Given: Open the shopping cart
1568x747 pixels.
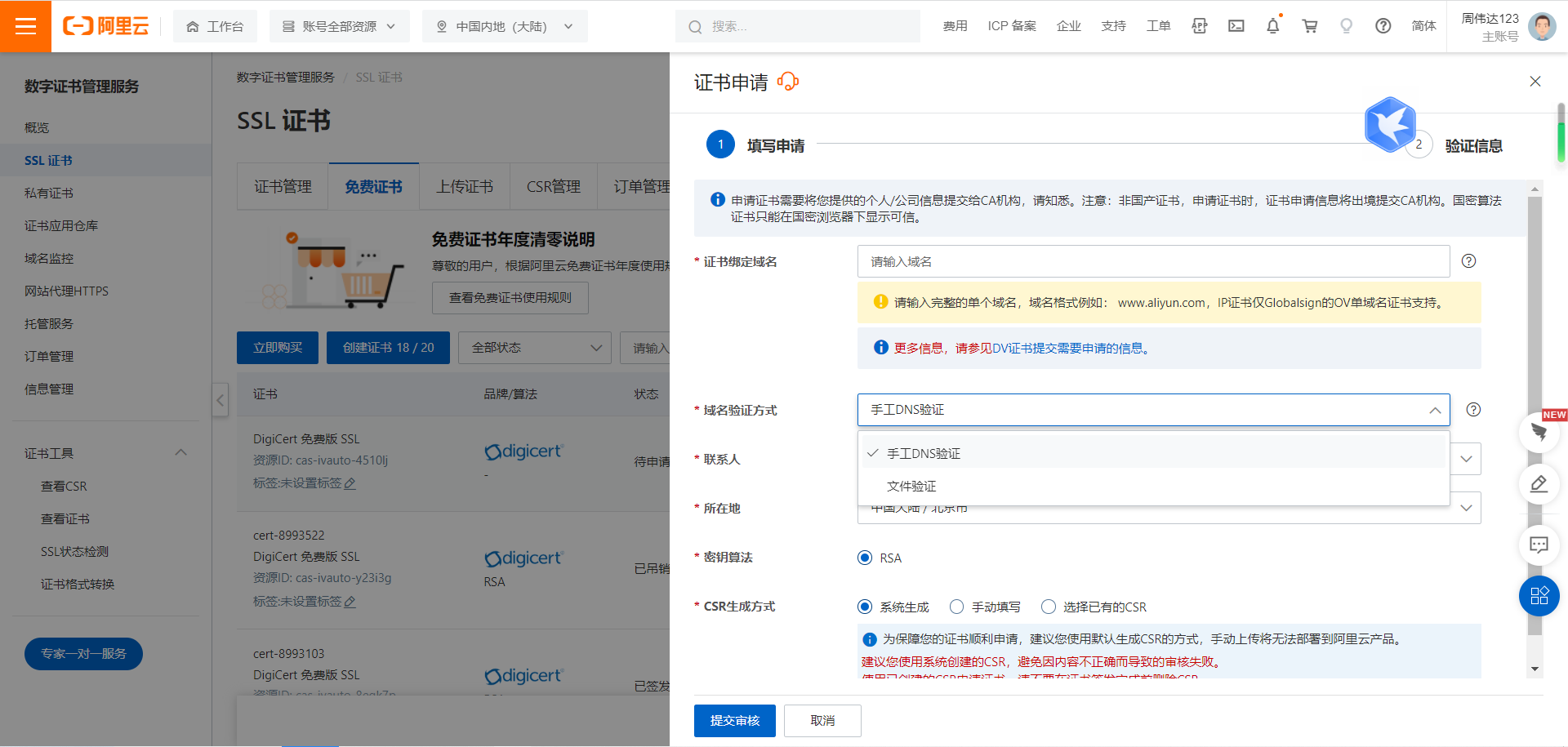Looking at the screenshot, I should tap(1310, 26).
